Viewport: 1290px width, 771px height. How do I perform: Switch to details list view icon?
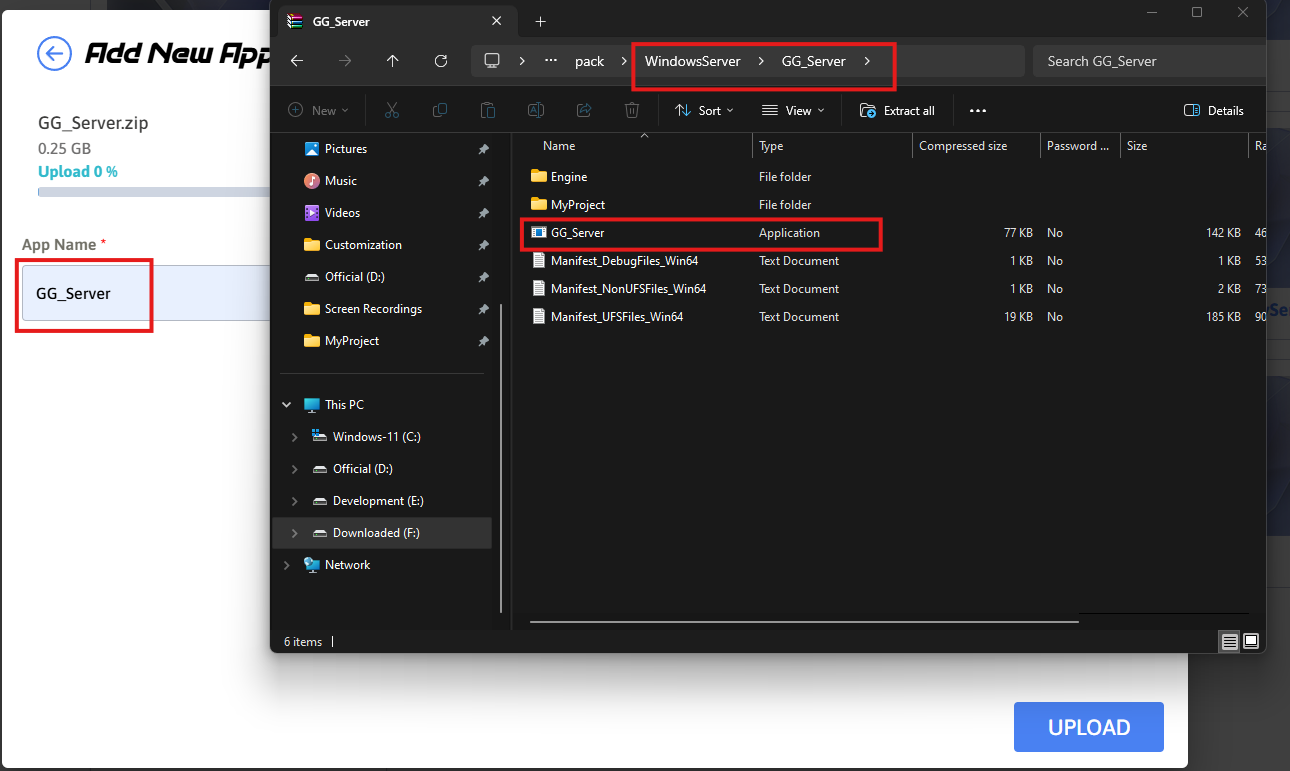tap(1229, 641)
